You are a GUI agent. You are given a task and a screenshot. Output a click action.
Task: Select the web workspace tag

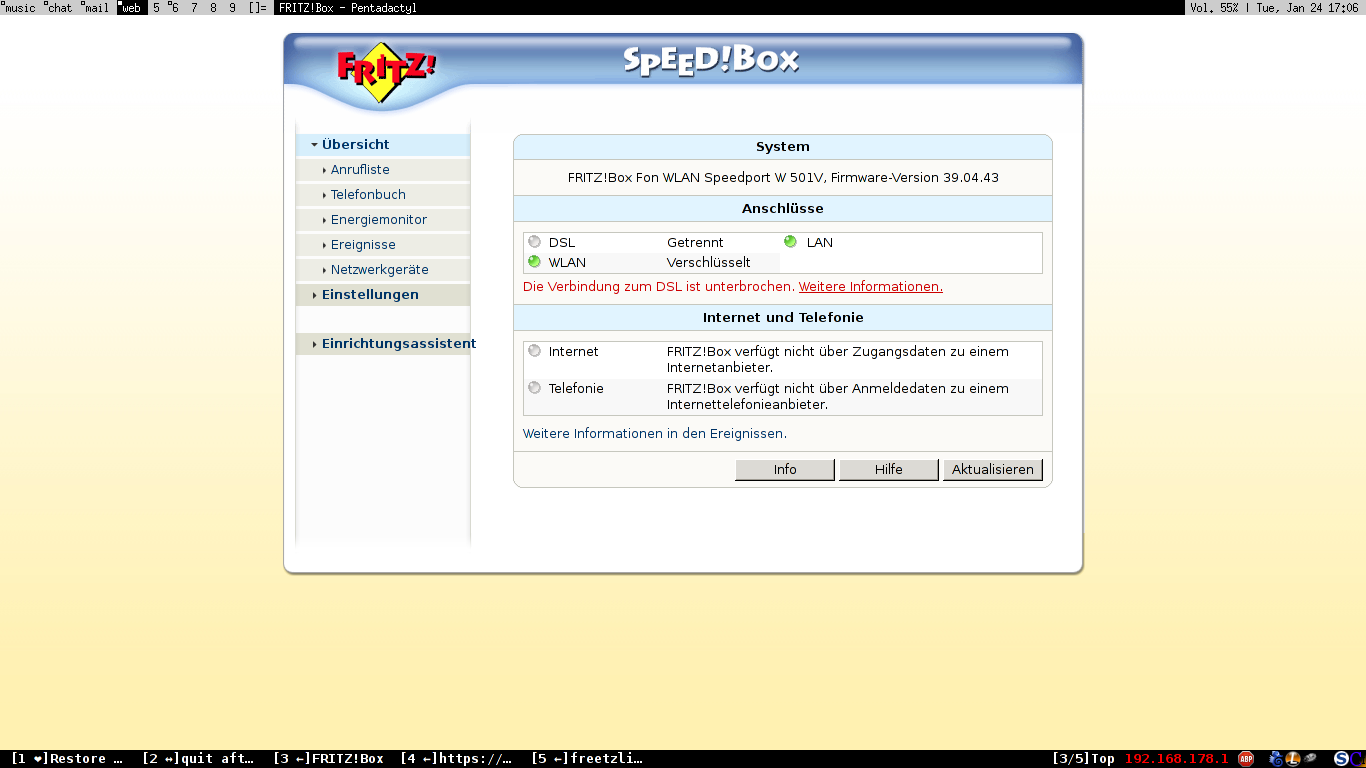tap(131, 7)
